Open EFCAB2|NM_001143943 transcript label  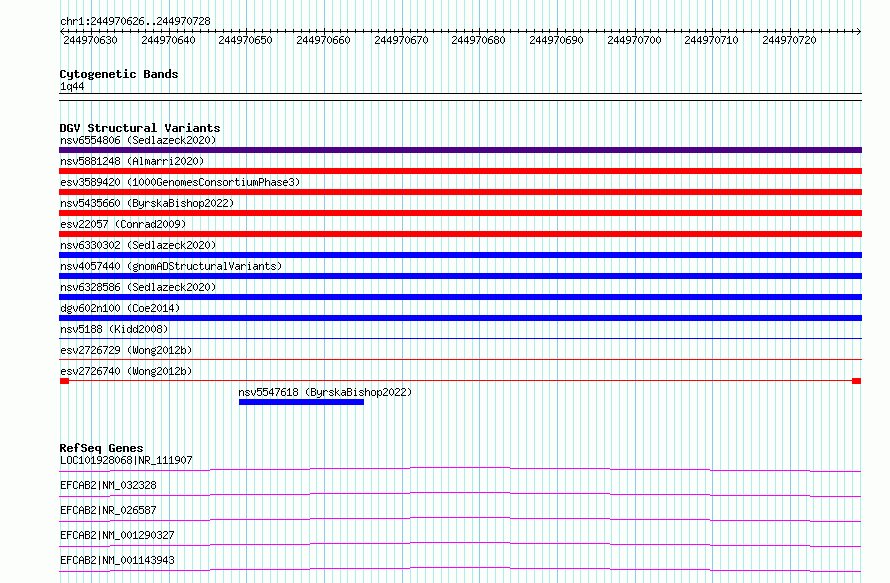[x=117, y=560]
